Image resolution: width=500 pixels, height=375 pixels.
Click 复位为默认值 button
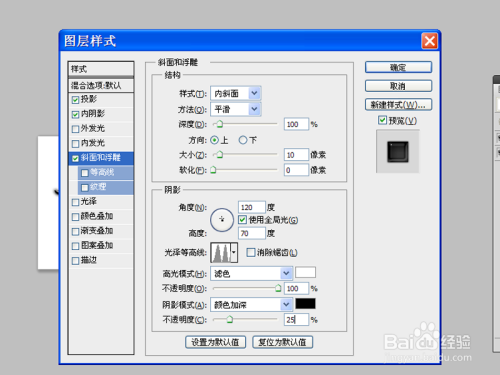[x=283, y=342]
